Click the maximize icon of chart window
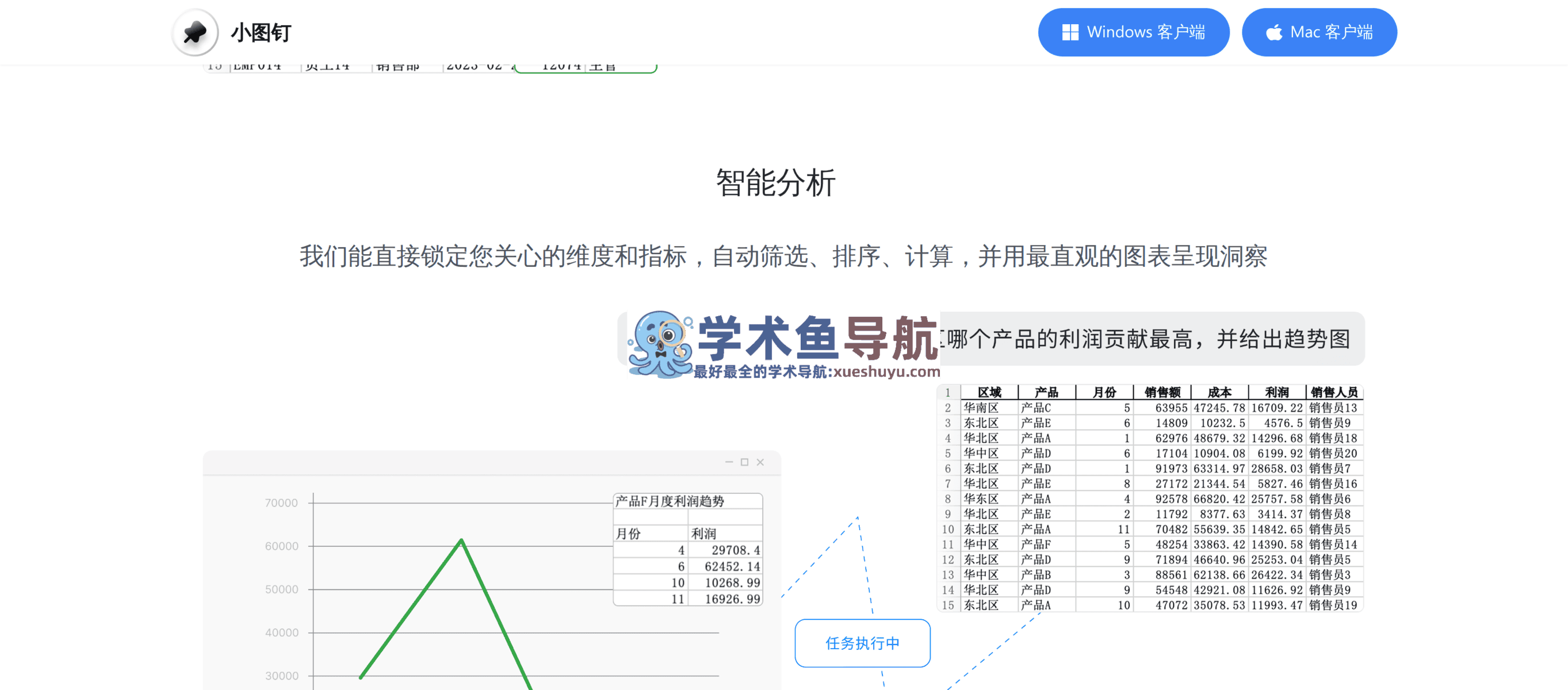This screenshot has width=1568, height=690. tap(744, 462)
